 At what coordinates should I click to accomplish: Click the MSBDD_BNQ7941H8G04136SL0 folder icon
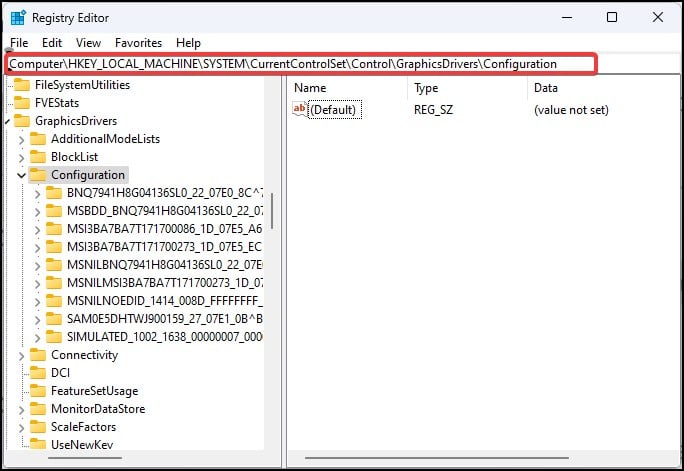(54, 211)
